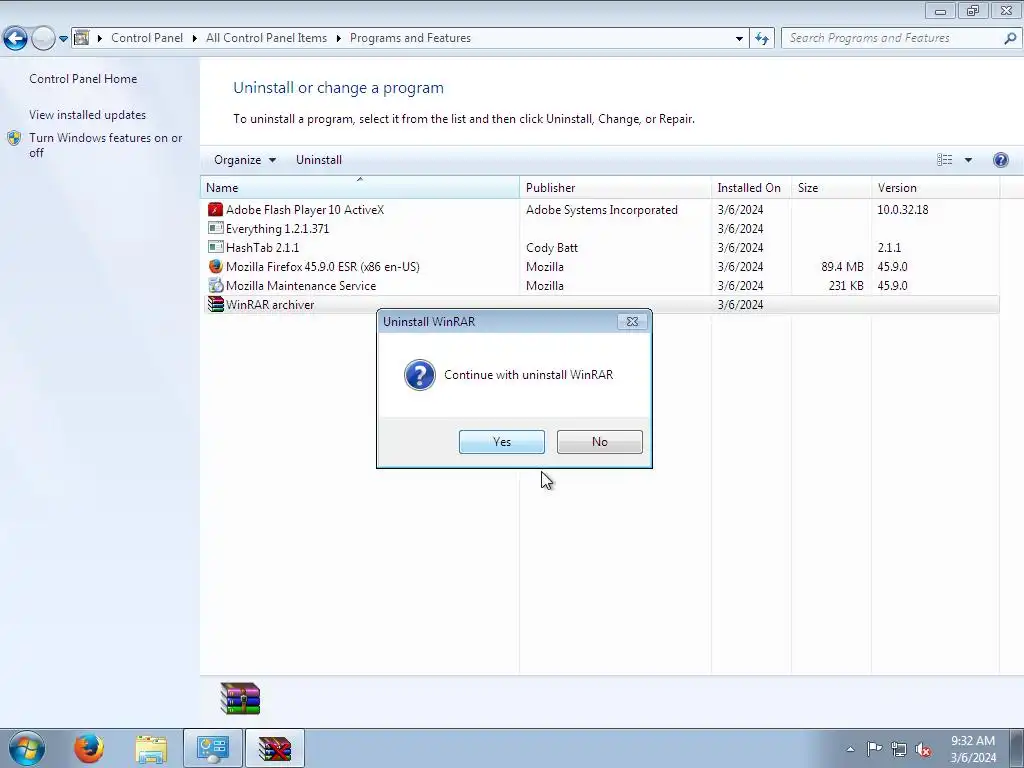Open Windows Explorer from the taskbar
This screenshot has height=768, width=1024.
click(x=151, y=748)
